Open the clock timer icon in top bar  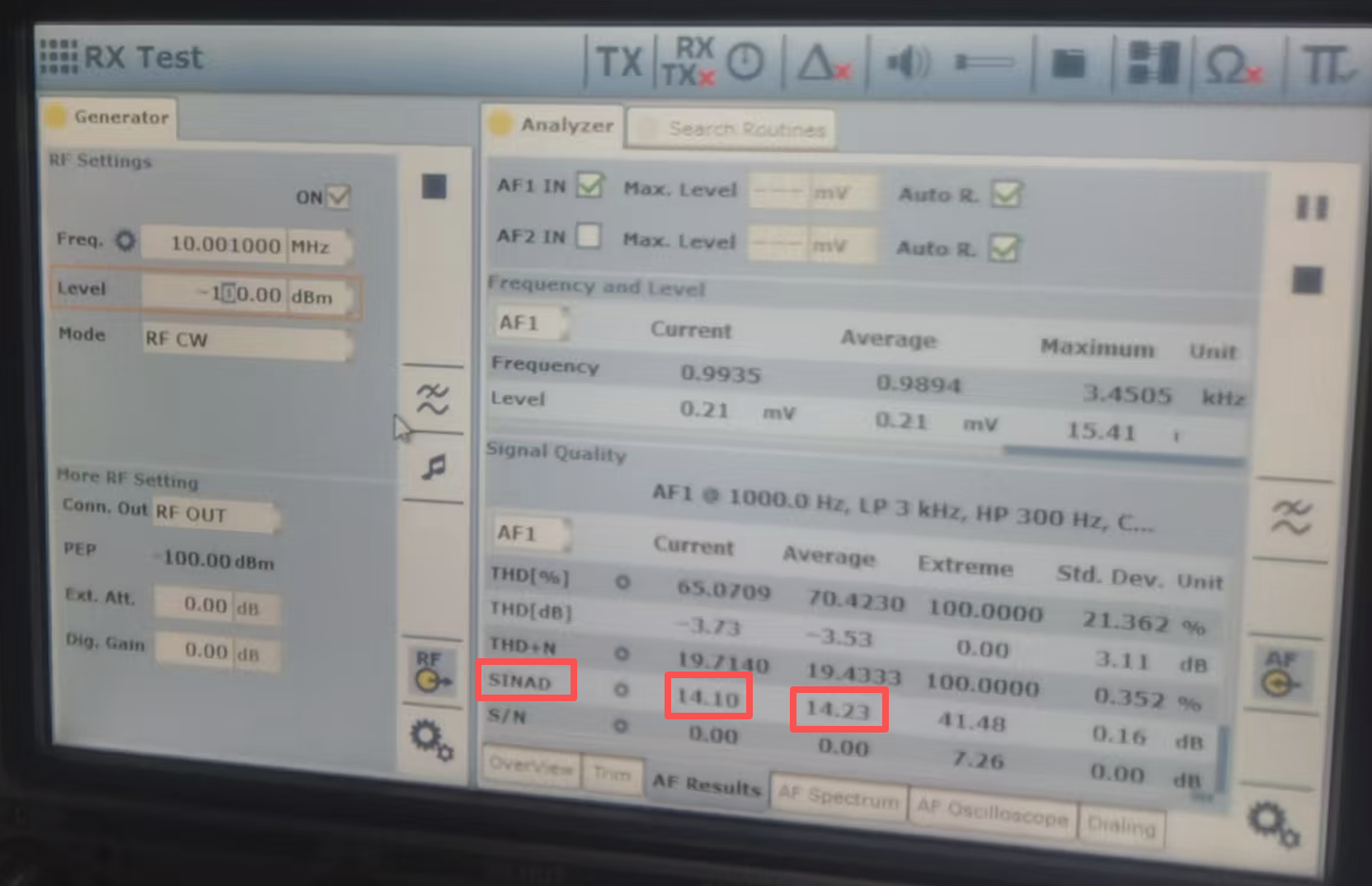pyautogui.click(x=746, y=61)
